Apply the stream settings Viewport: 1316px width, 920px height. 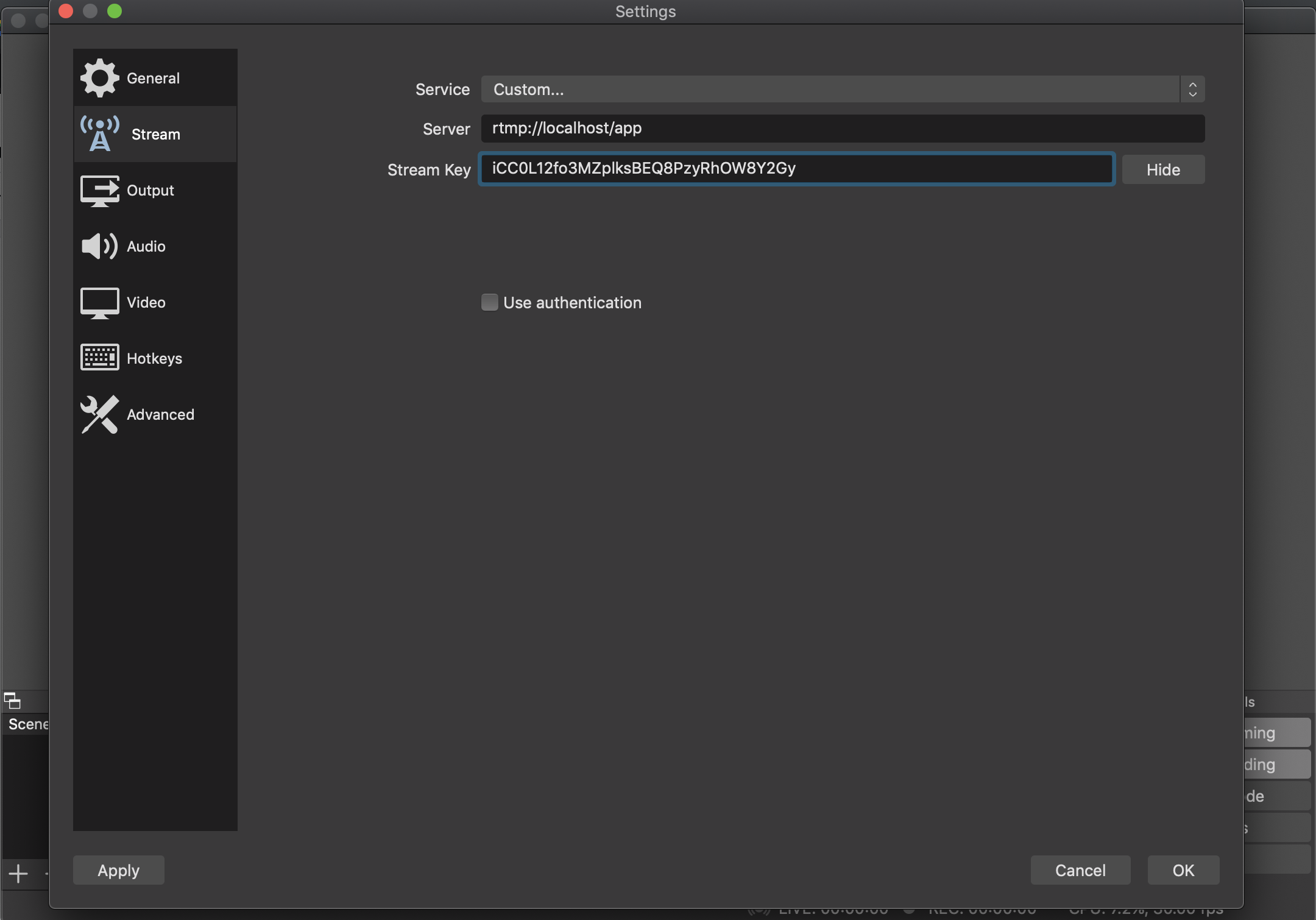coord(118,870)
